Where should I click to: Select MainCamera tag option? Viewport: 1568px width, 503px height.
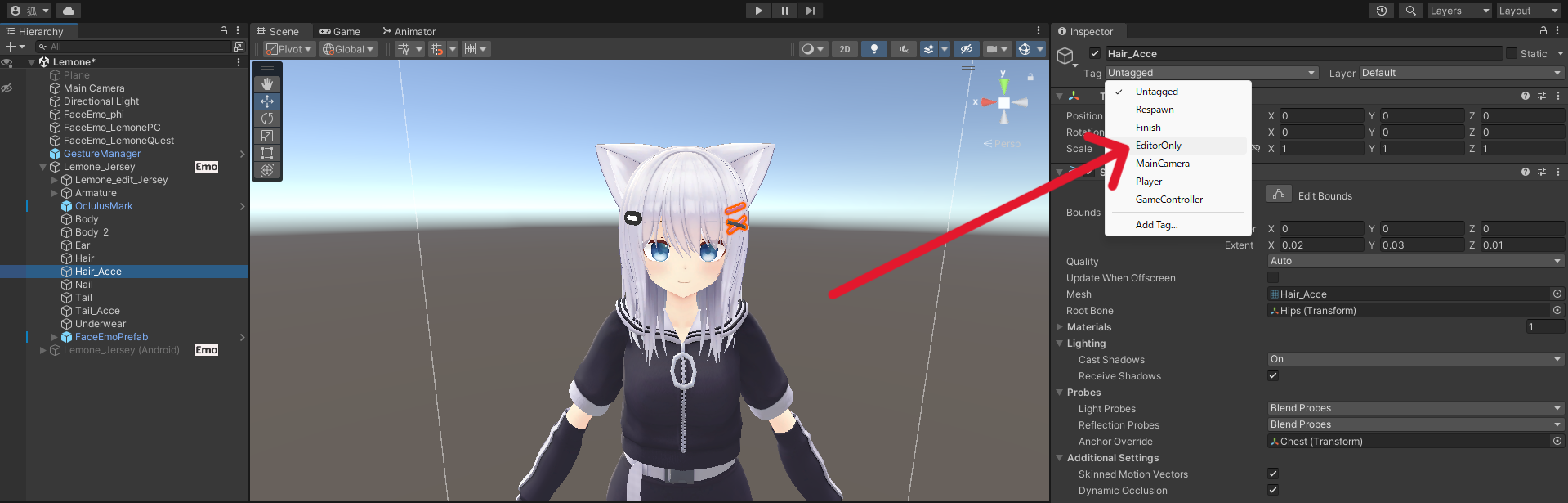tap(1177, 164)
